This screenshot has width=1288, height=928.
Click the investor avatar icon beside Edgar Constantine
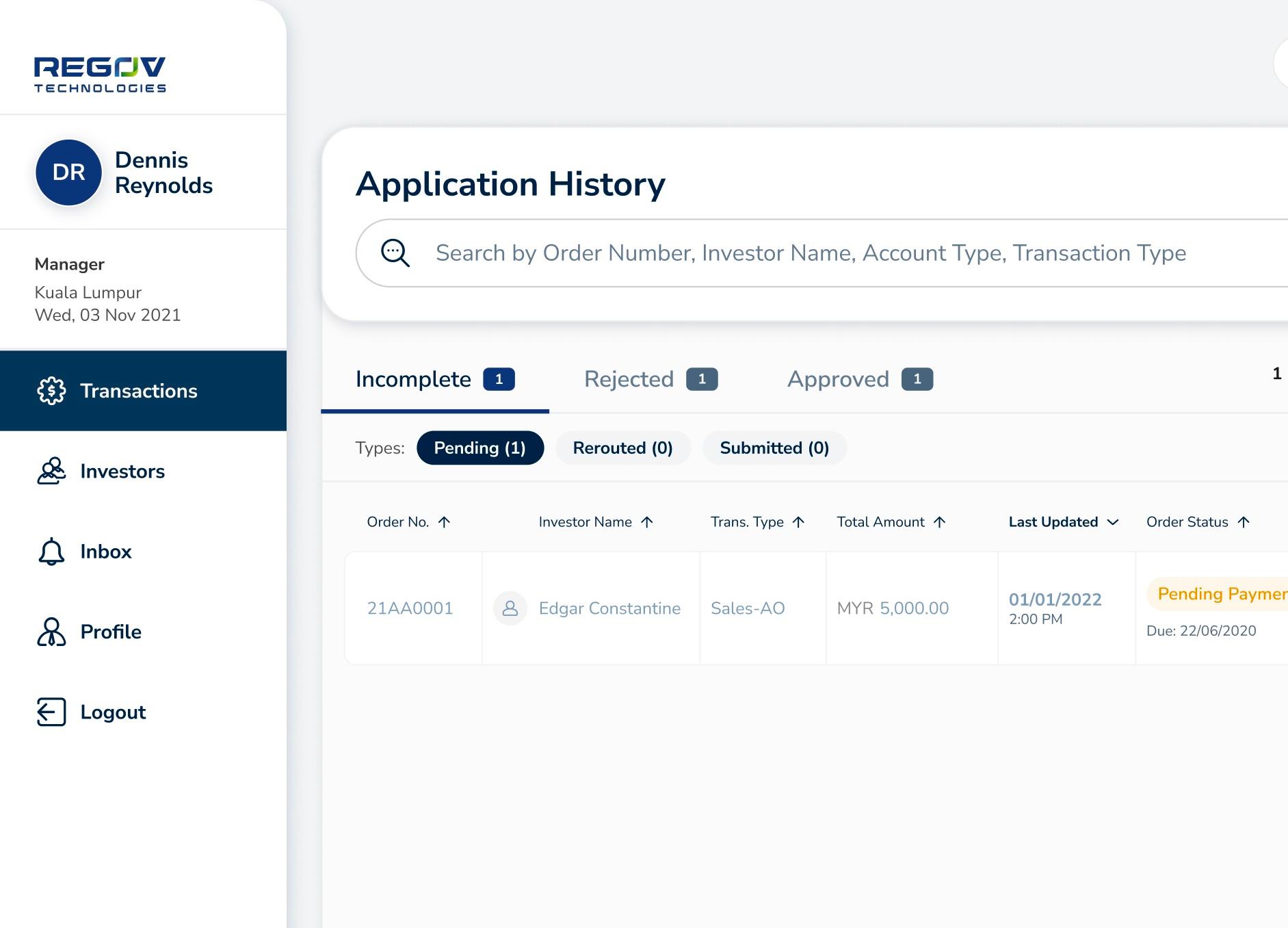click(510, 608)
